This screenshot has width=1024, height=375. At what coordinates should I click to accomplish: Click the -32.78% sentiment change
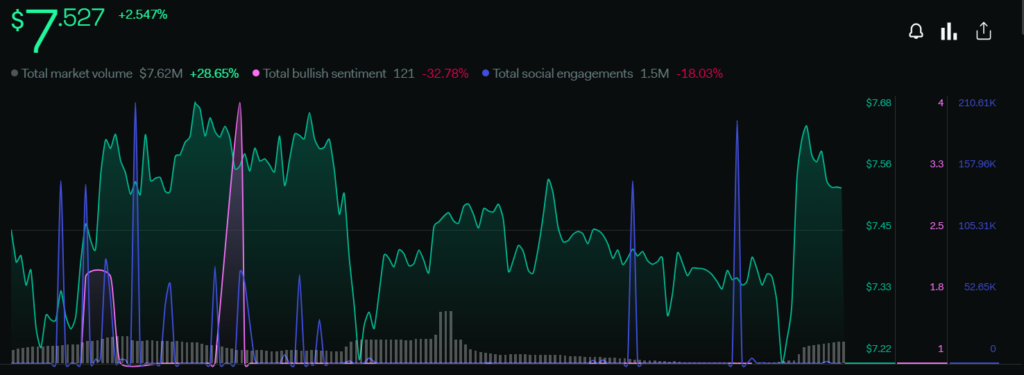(445, 74)
